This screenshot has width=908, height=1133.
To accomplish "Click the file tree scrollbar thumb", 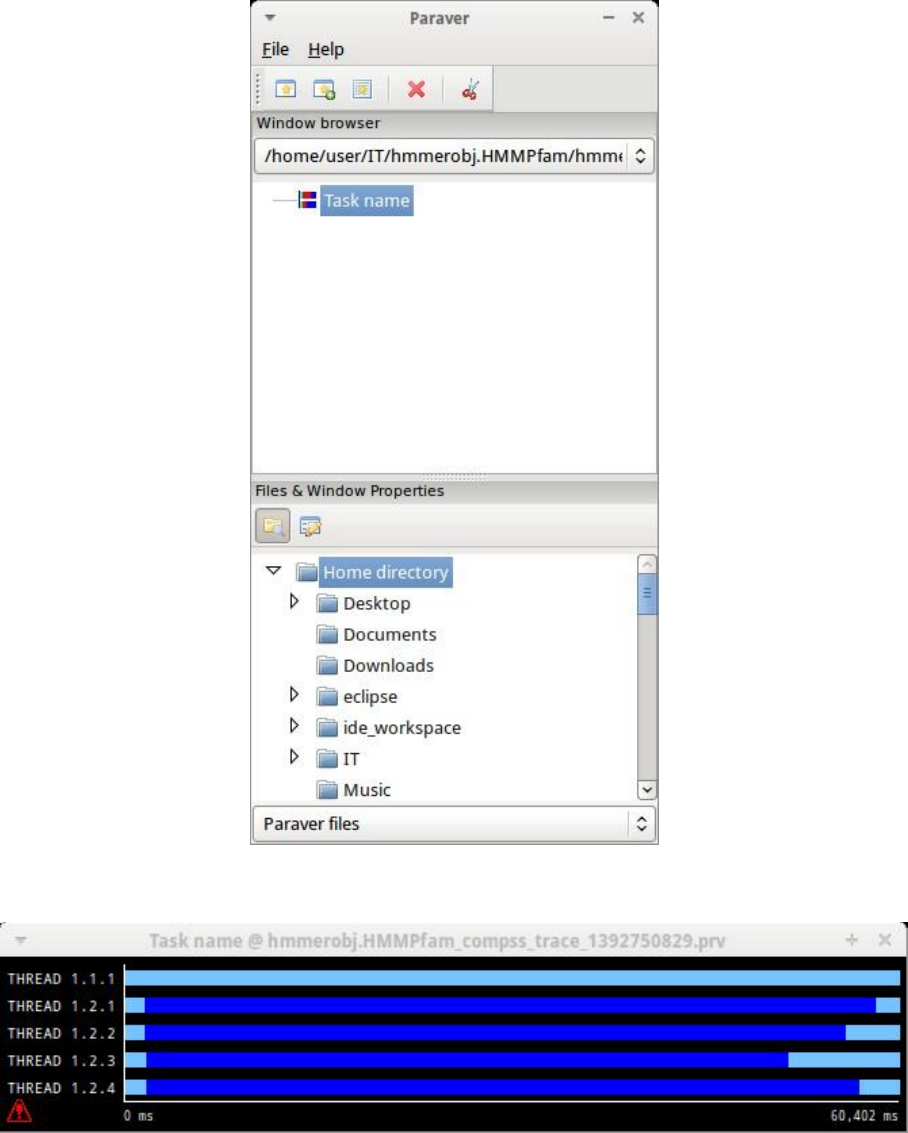I will pos(647,593).
